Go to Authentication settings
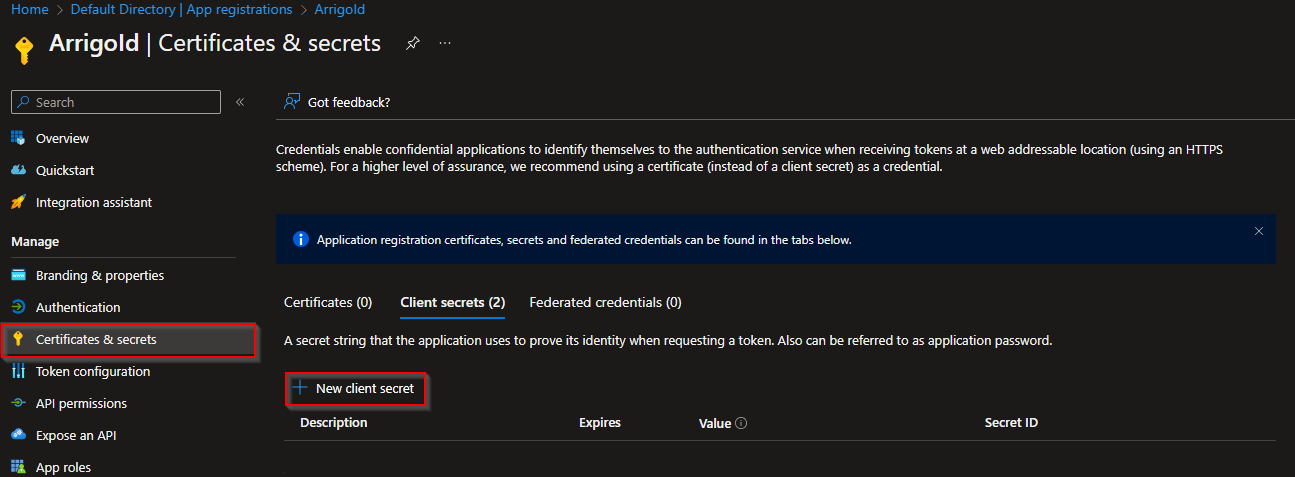Screen dimensions: 1295x477 (x=78, y=307)
